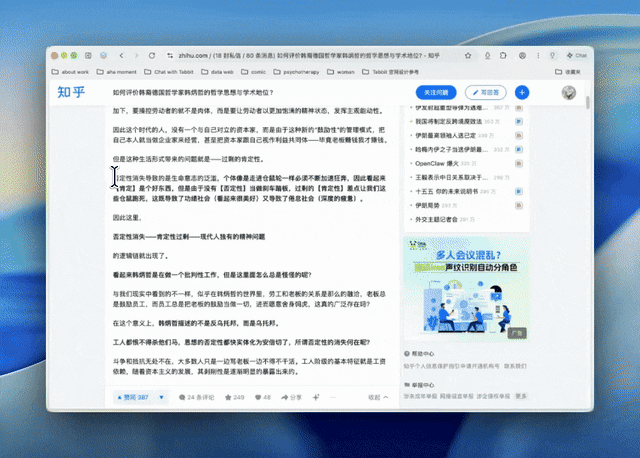Open hot topic '伊朗局势'
This screenshot has width=640, height=458.
[x=427, y=205]
